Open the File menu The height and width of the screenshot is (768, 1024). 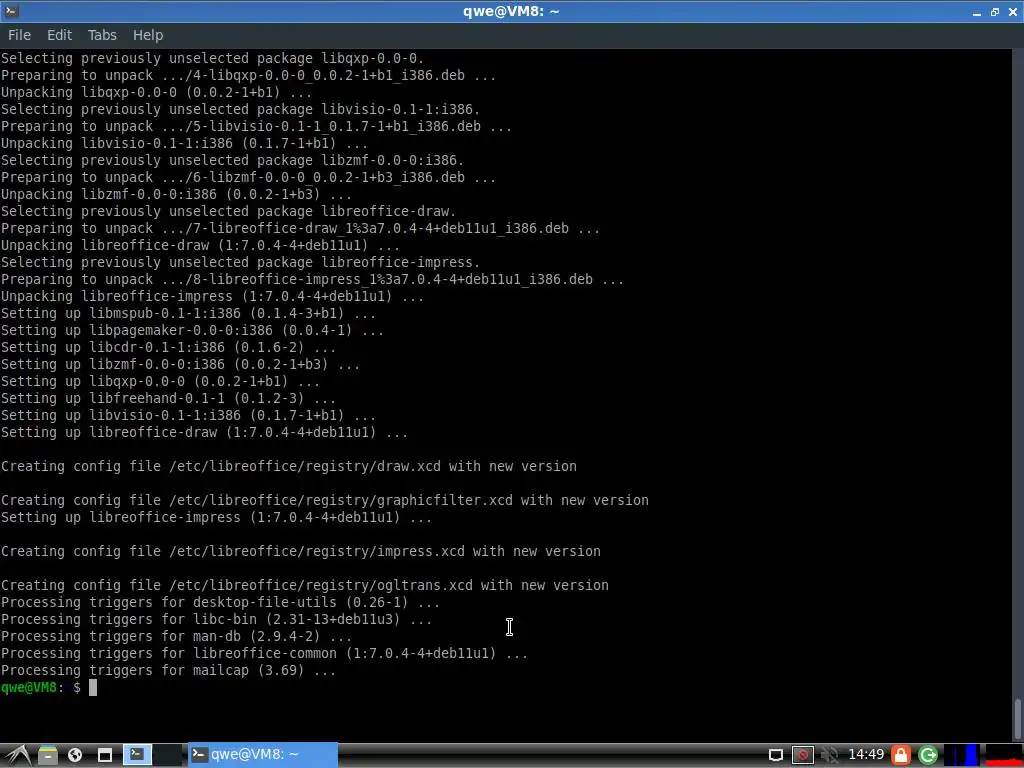(19, 35)
